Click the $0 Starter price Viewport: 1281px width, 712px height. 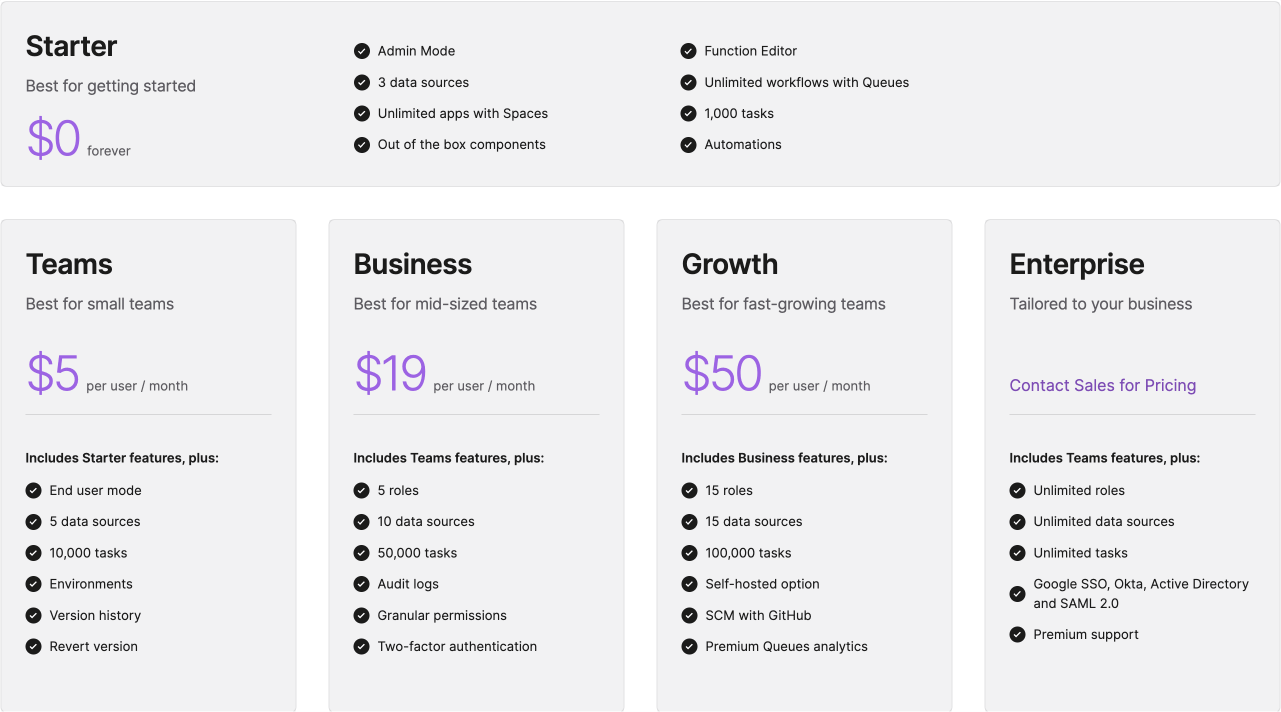(54, 139)
